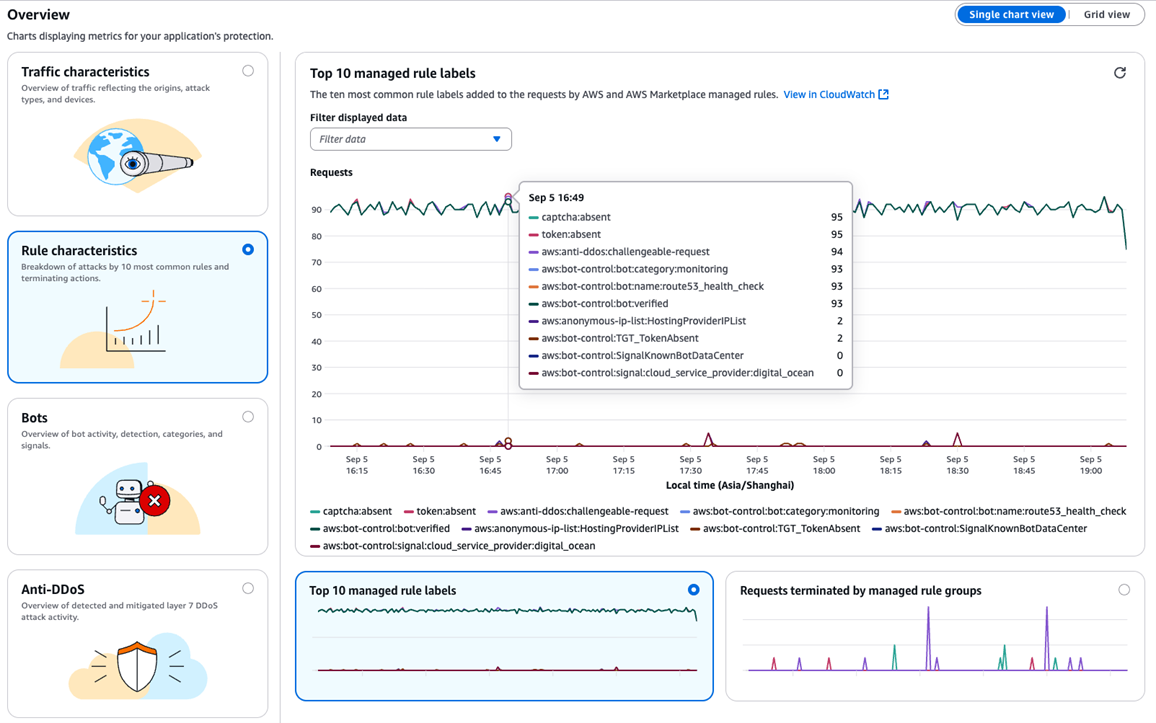The image size is (1156, 723).
Task: Click the token:absent legend entry
Action: (445, 511)
